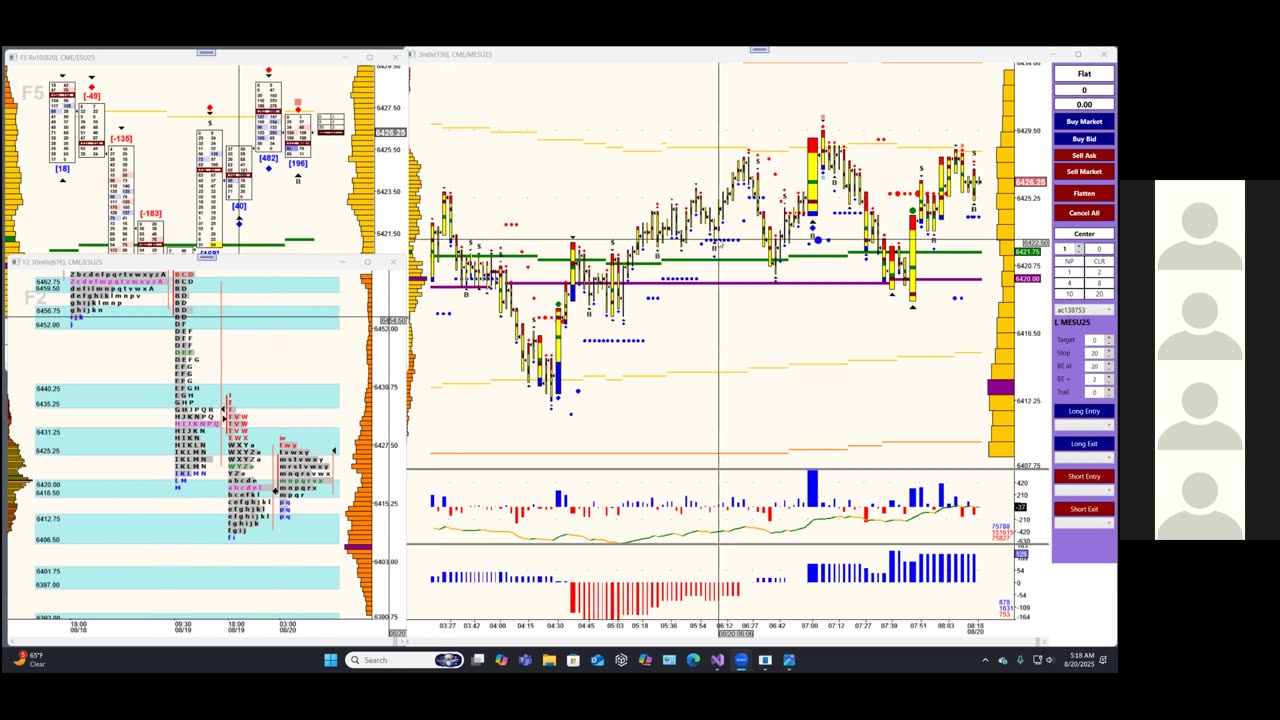Open Visual Studio from the taskbar

coord(717,660)
